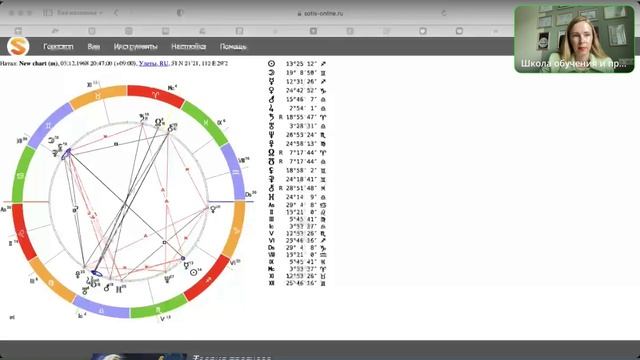640x360 pixels.
Task: Click the Venus symbol inside the chart
Action: (213, 209)
